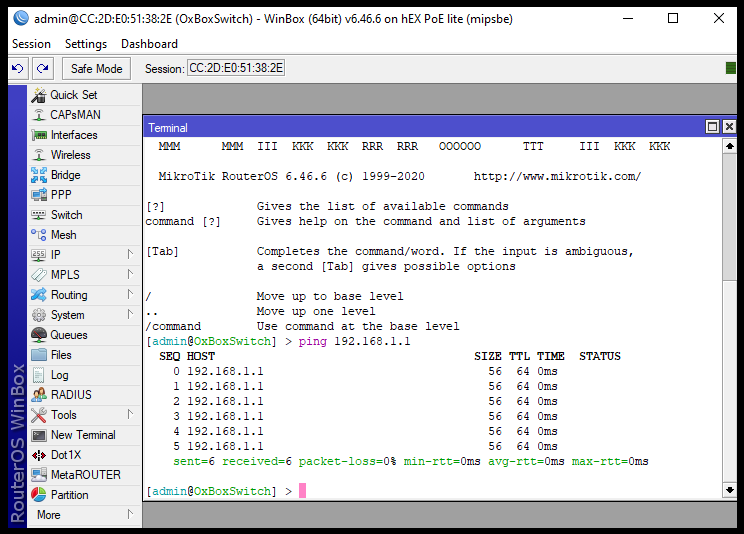Click the 'packet-loss=0%' statistic text
The image size is (744, 534).
coord(347,461)
